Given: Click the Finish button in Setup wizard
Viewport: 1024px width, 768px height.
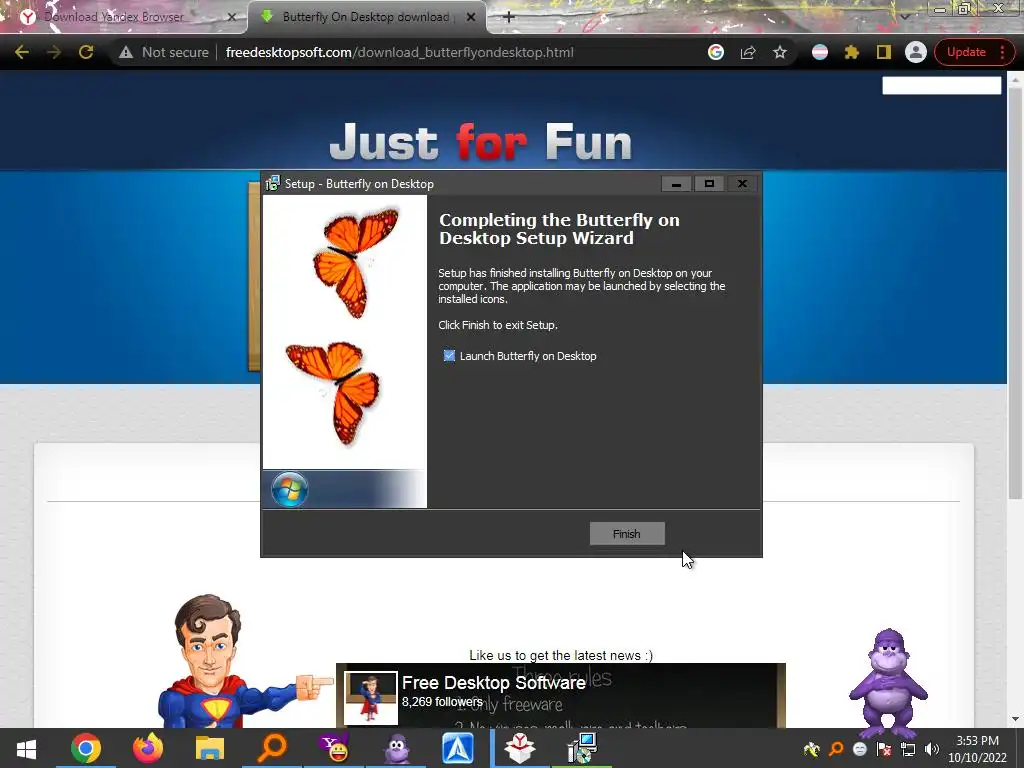Looking at the screenshot, I should coord(627,534).
